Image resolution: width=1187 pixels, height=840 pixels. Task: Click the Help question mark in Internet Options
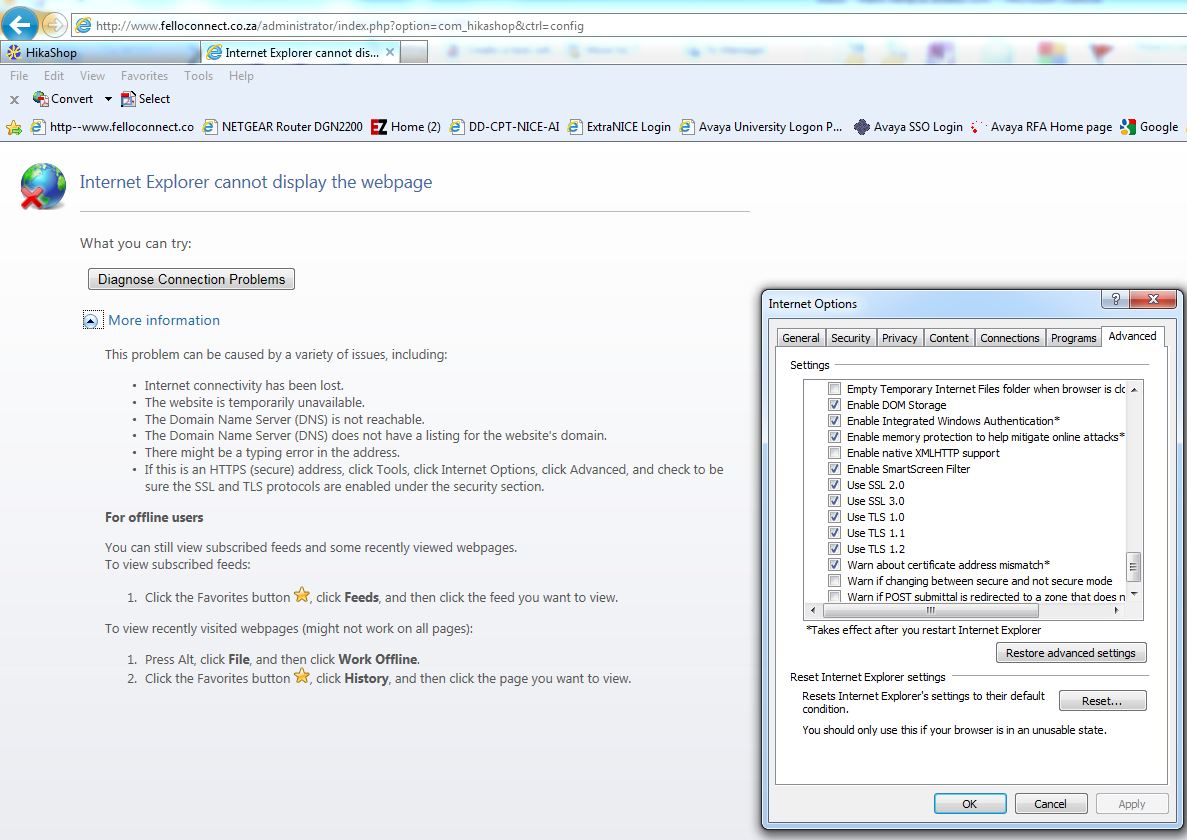coord(1115,299)
